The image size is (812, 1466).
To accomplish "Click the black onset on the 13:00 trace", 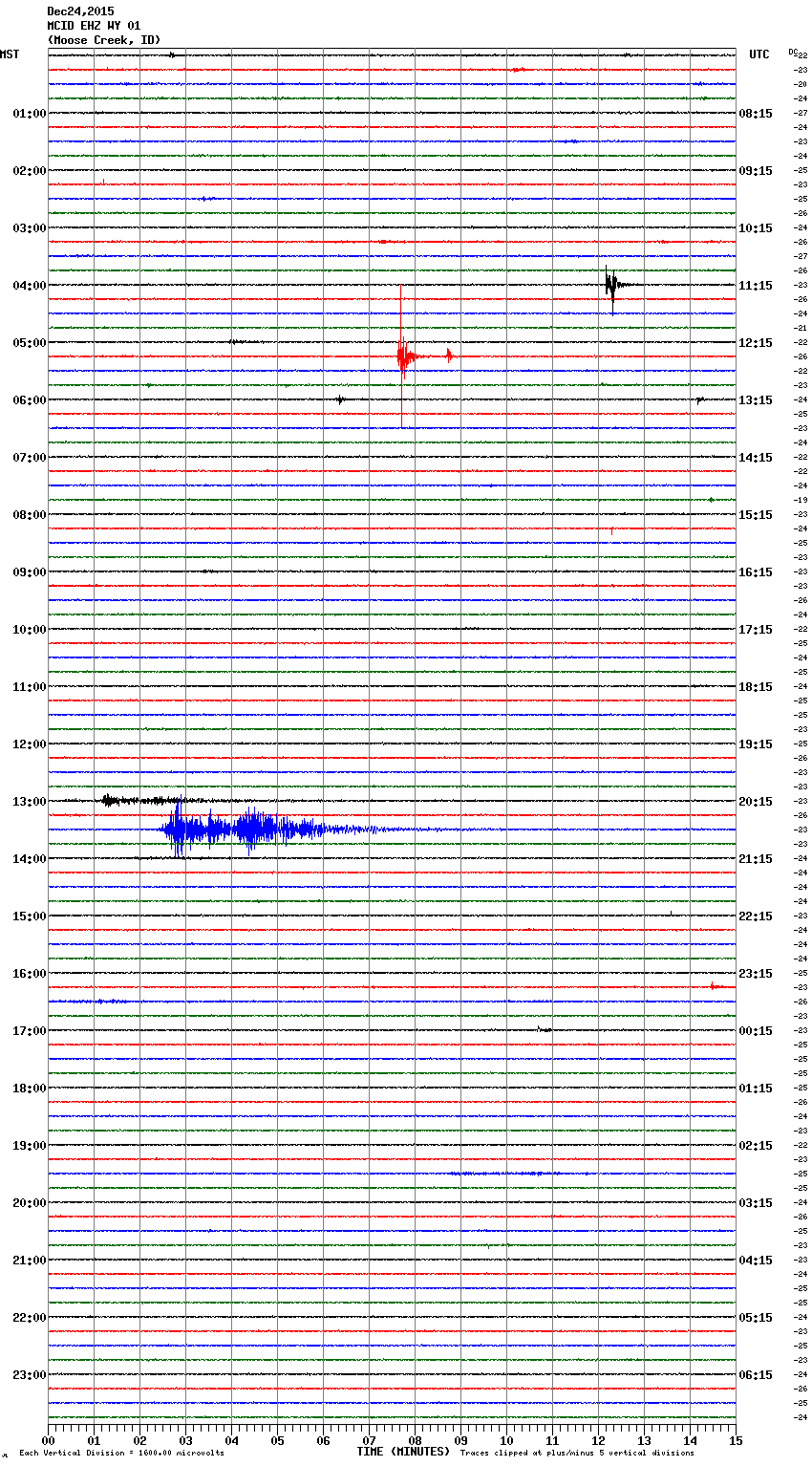I will pos(111,801).
